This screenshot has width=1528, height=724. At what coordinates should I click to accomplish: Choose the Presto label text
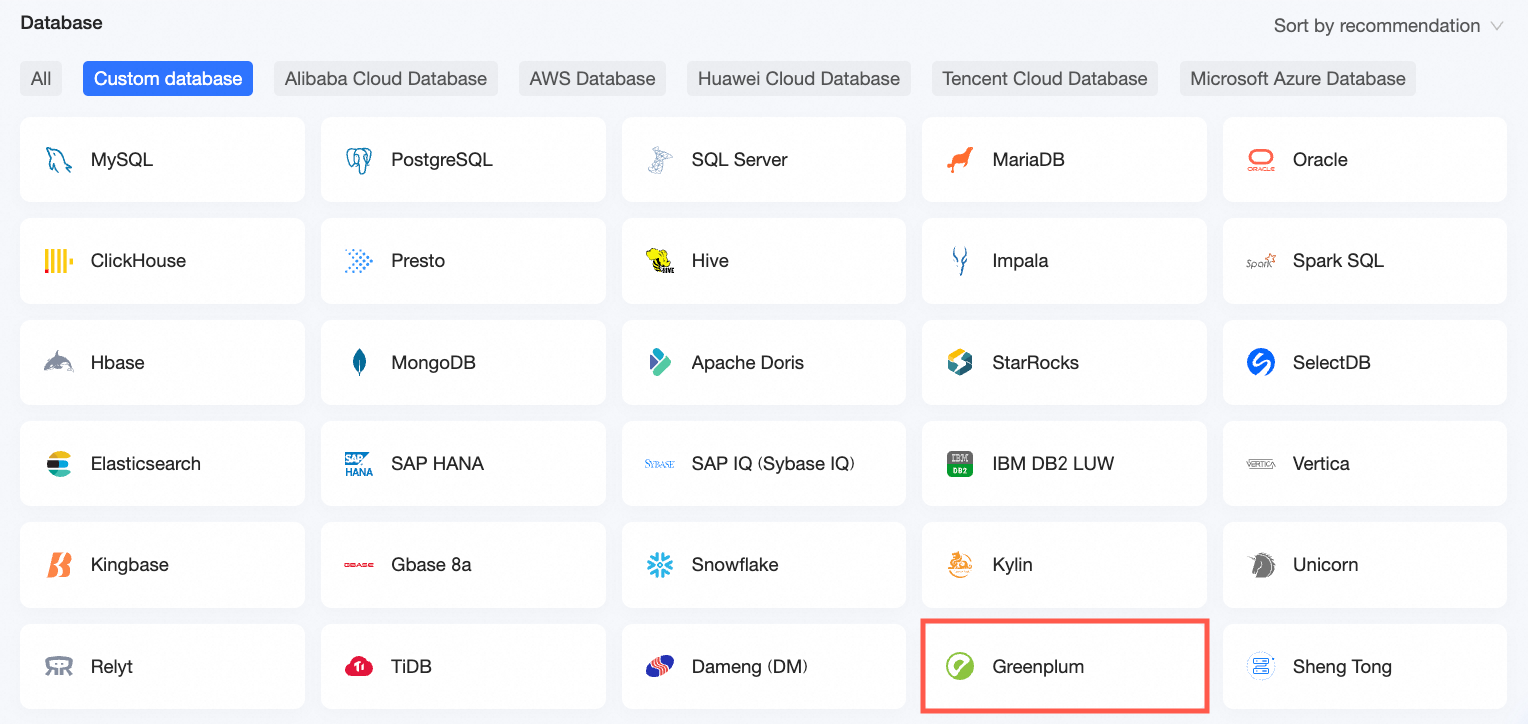(x=418, y=261)
